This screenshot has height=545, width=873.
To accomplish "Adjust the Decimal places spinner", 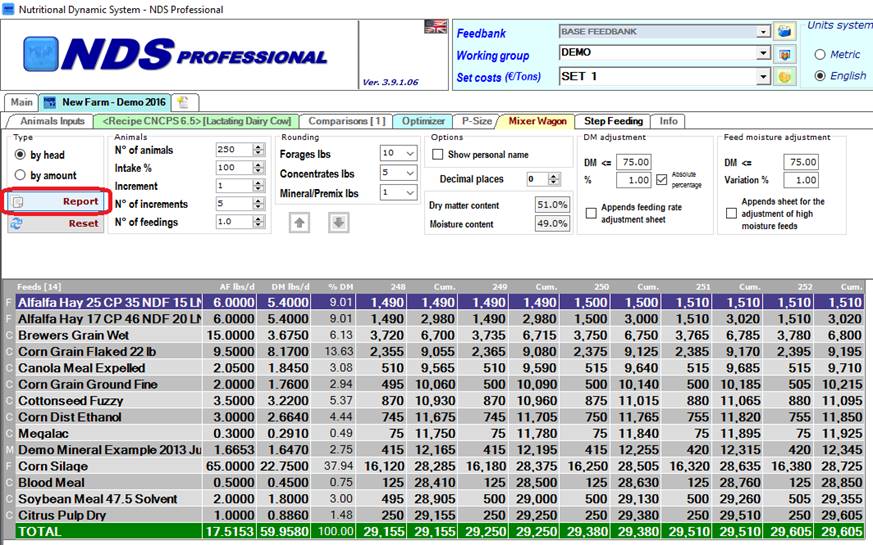I will pos(553,179).
